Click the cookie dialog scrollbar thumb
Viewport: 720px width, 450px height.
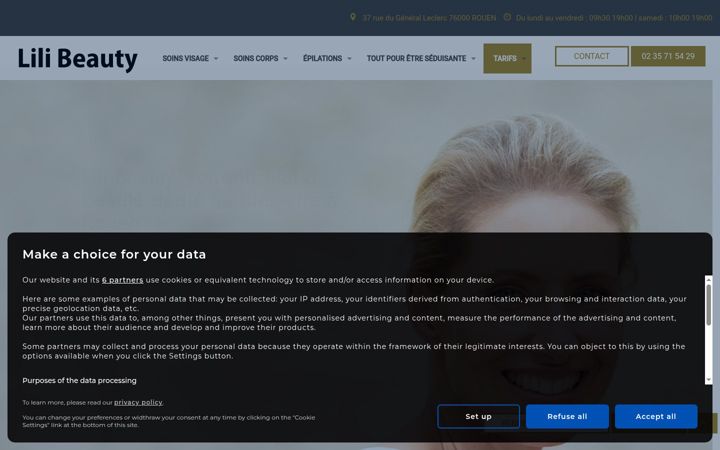709,305
